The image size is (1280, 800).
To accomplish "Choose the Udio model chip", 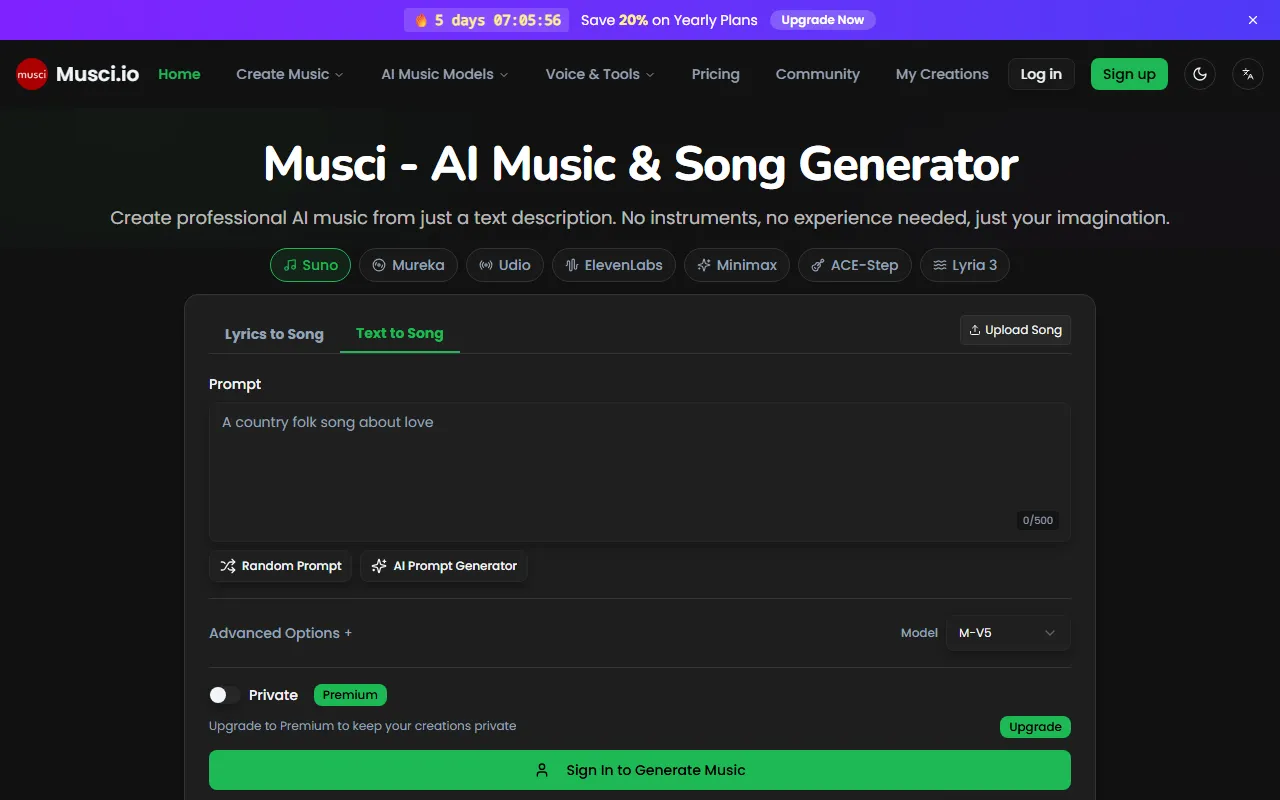I will click(x=505, y=265).
